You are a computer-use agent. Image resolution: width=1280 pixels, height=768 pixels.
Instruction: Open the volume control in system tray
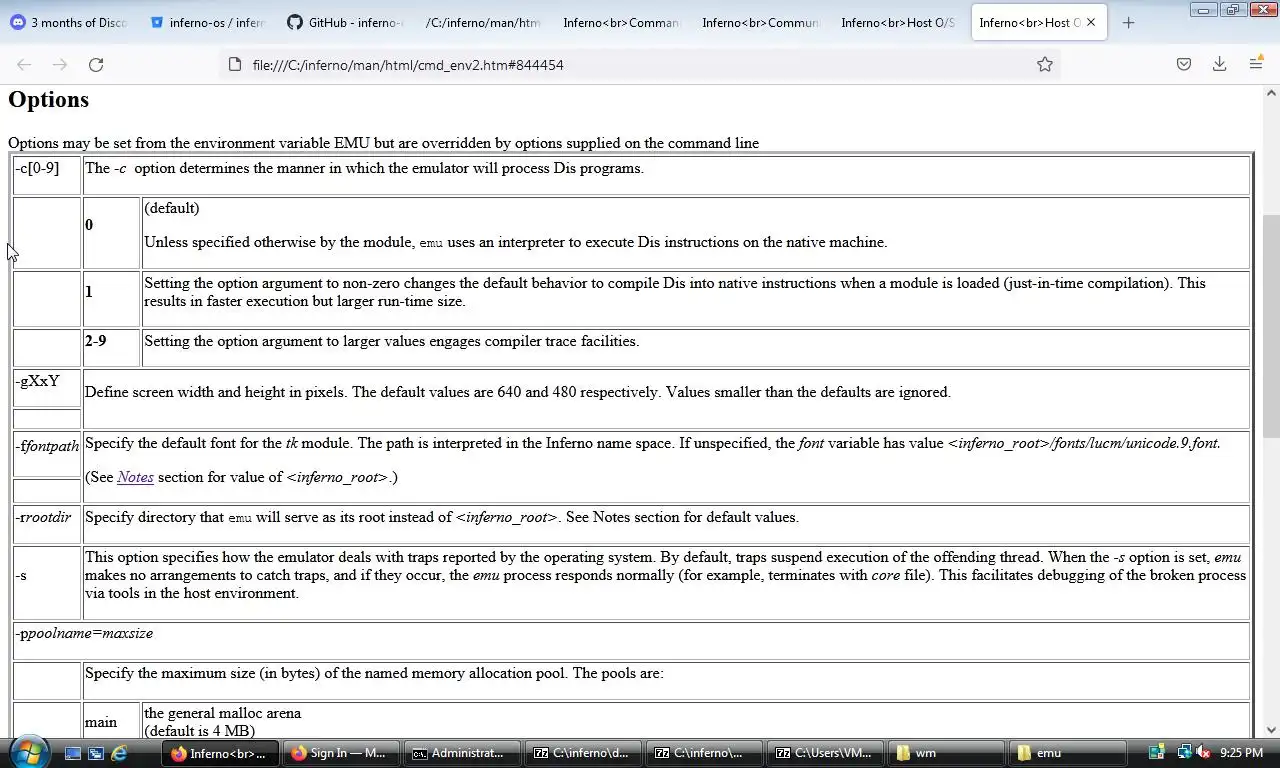(1204, 752)
